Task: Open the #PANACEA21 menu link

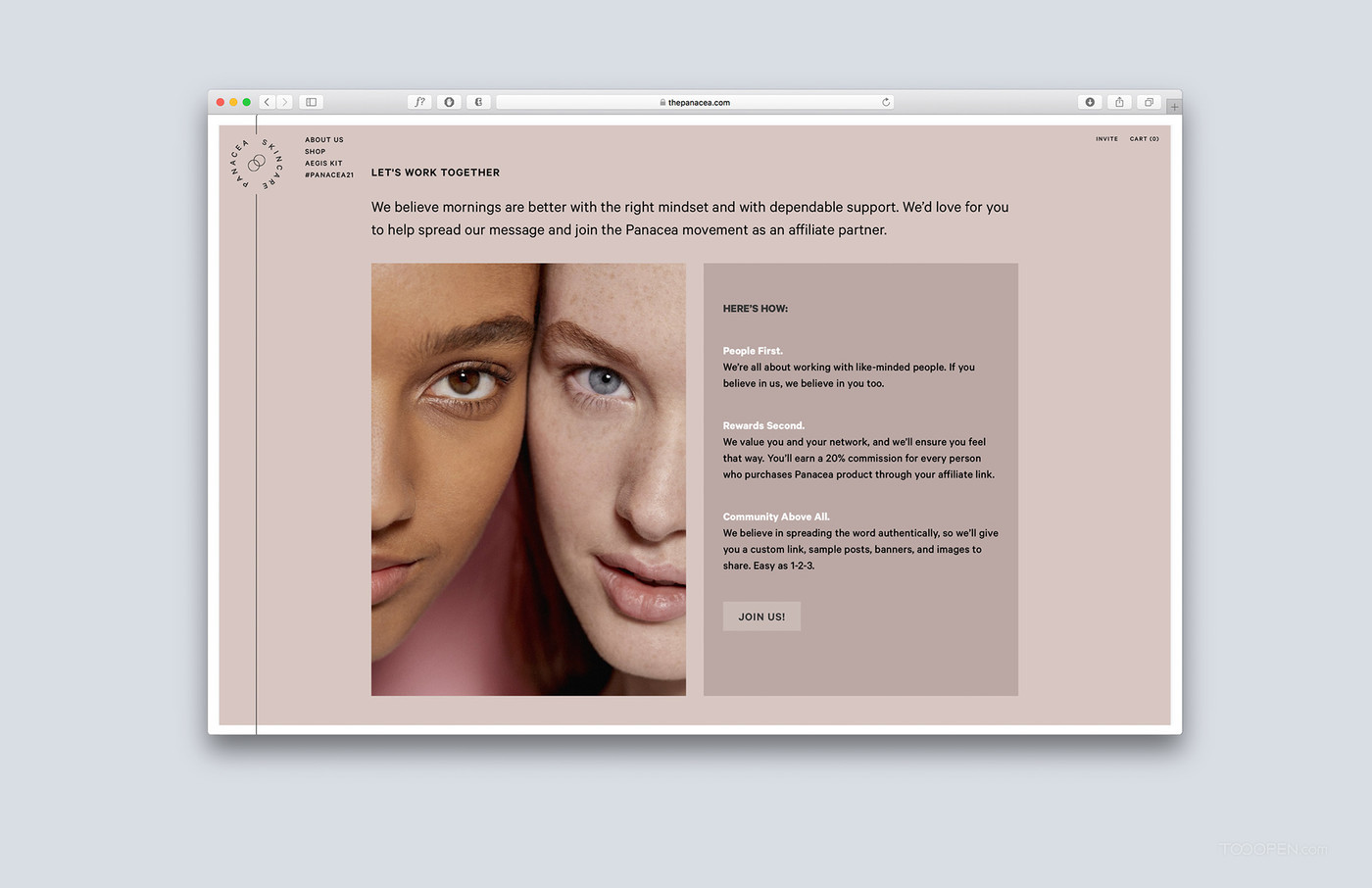Action: (329, 175)
